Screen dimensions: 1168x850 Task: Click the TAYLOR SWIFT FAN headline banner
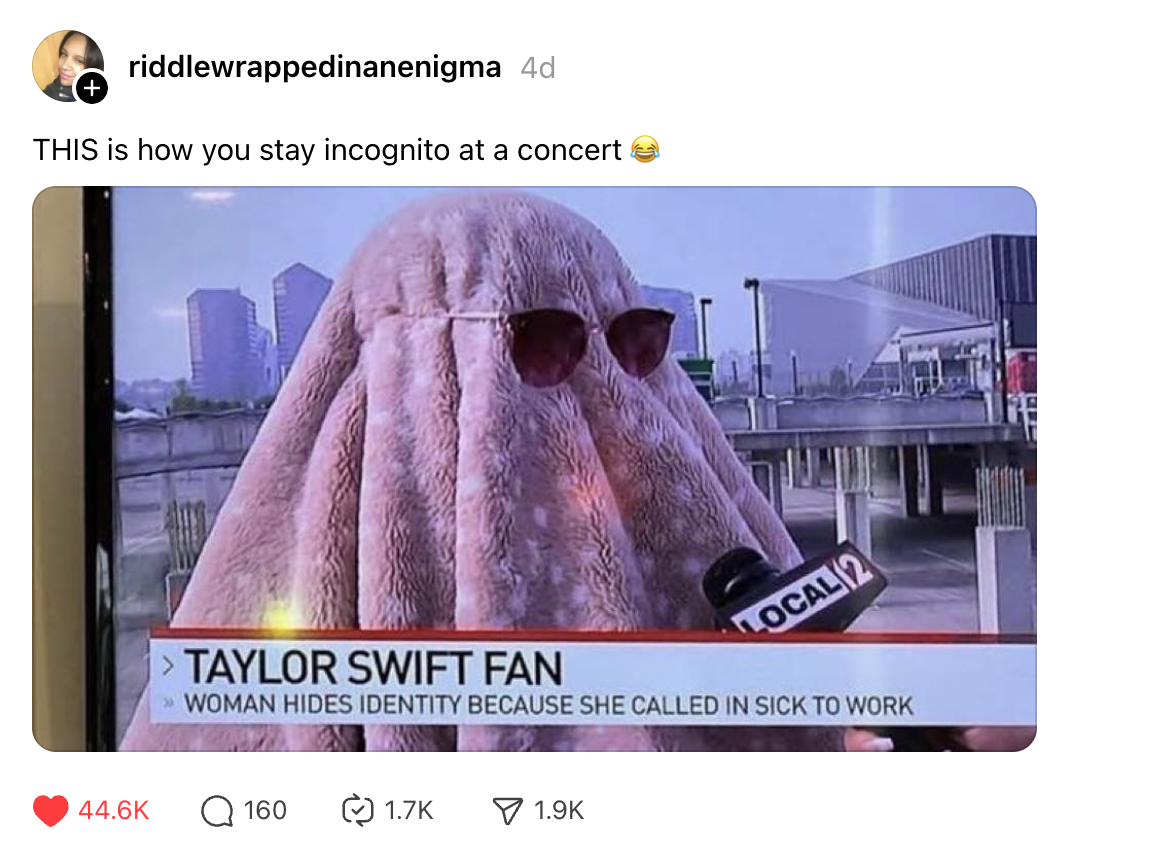point(373,667)
